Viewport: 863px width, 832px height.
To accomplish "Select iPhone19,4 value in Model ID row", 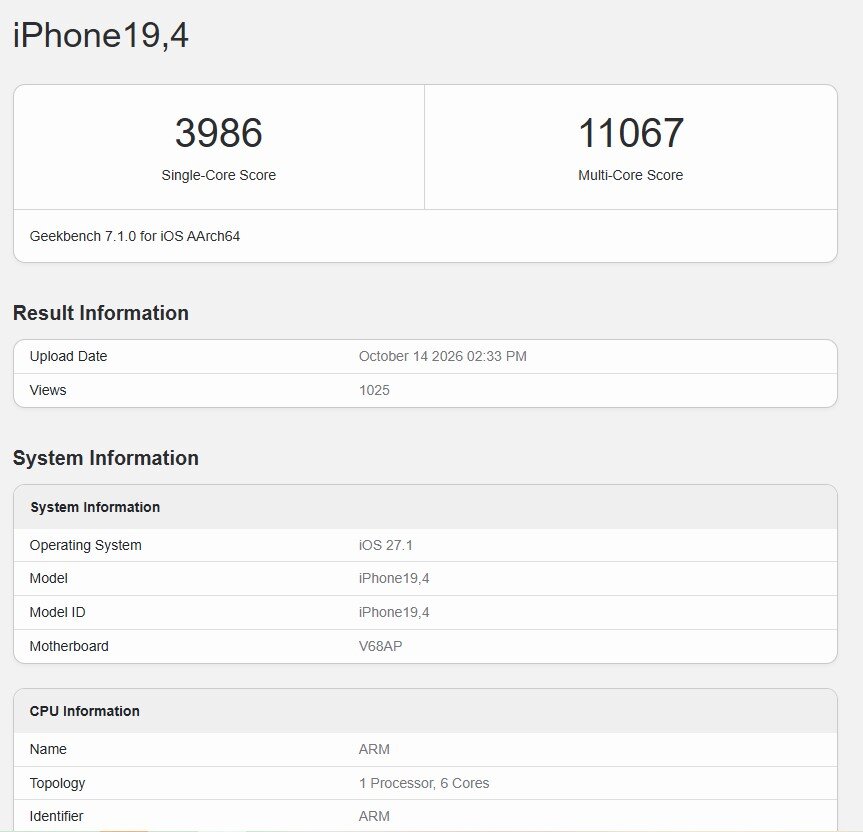I will [x=394, y=612].
